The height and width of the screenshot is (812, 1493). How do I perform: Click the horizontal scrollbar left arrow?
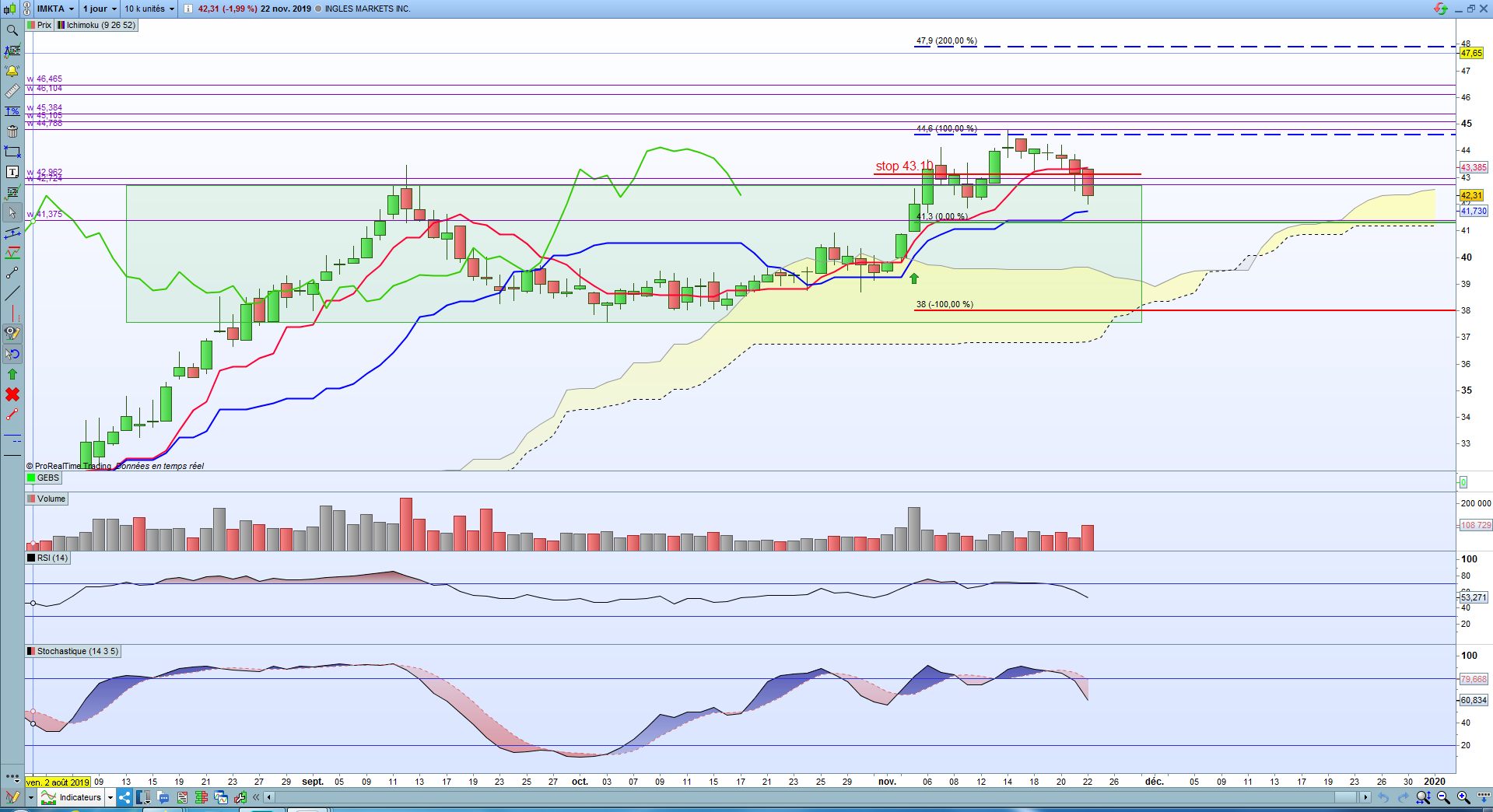coord(269,797)
